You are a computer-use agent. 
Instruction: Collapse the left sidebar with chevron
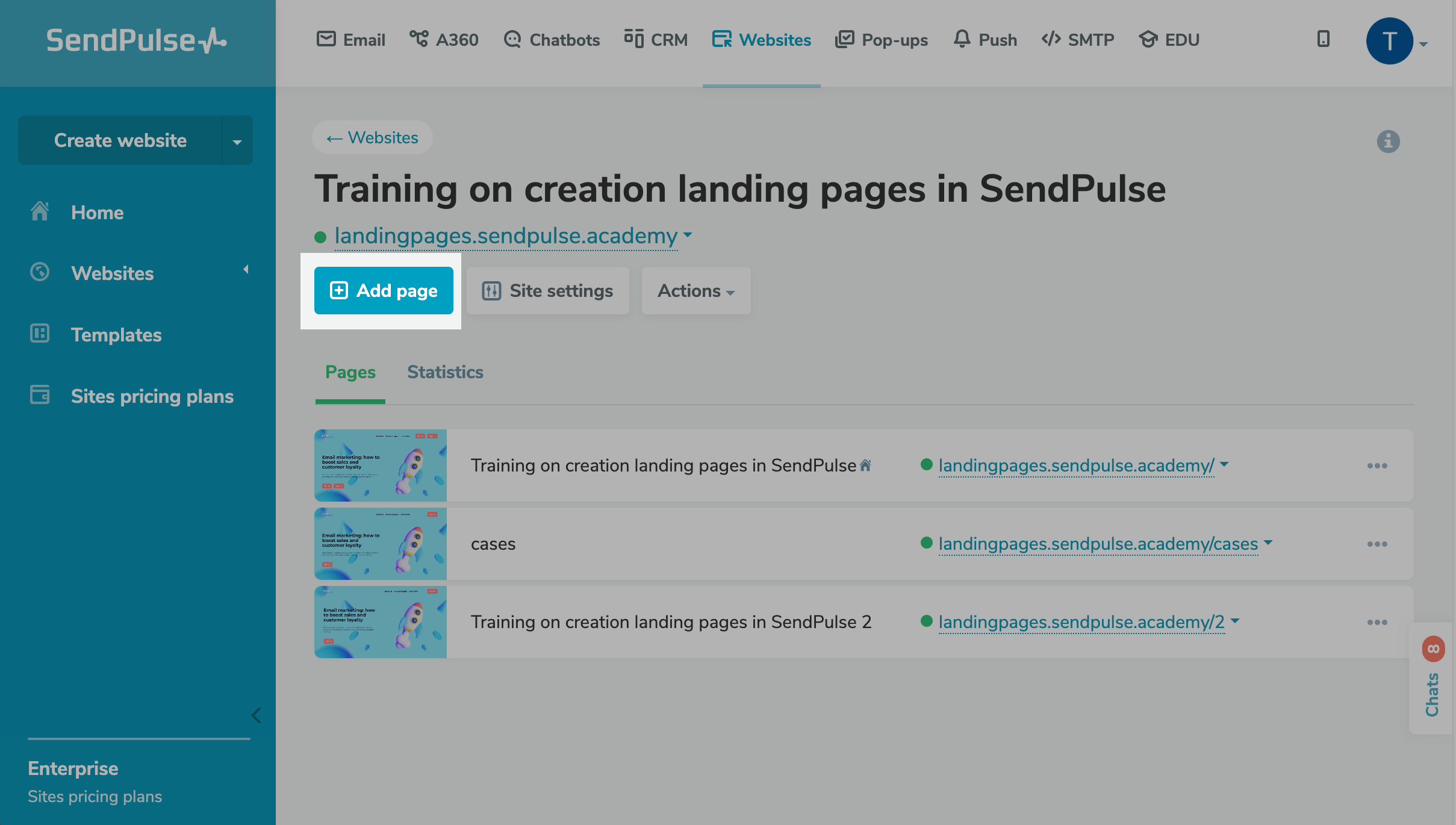(257, 715)
